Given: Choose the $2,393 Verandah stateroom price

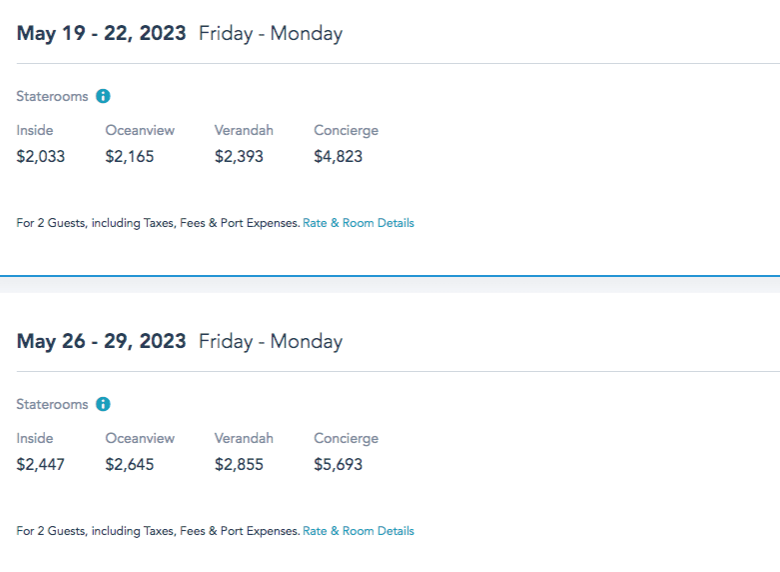Looking at the screenshot, I should (x=239, y=157).
